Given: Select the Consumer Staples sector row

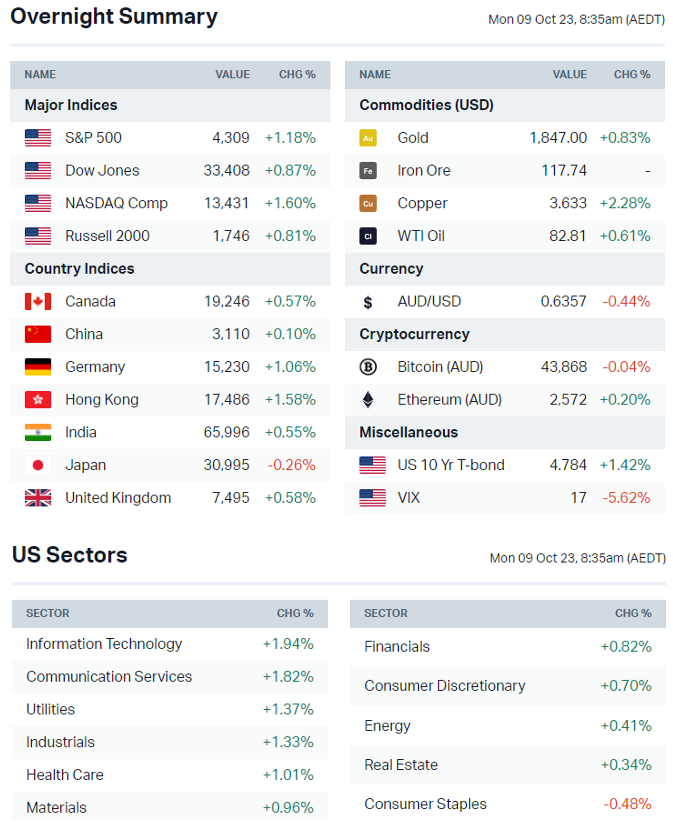Looking at the screenshot, I should coord(425,804).
